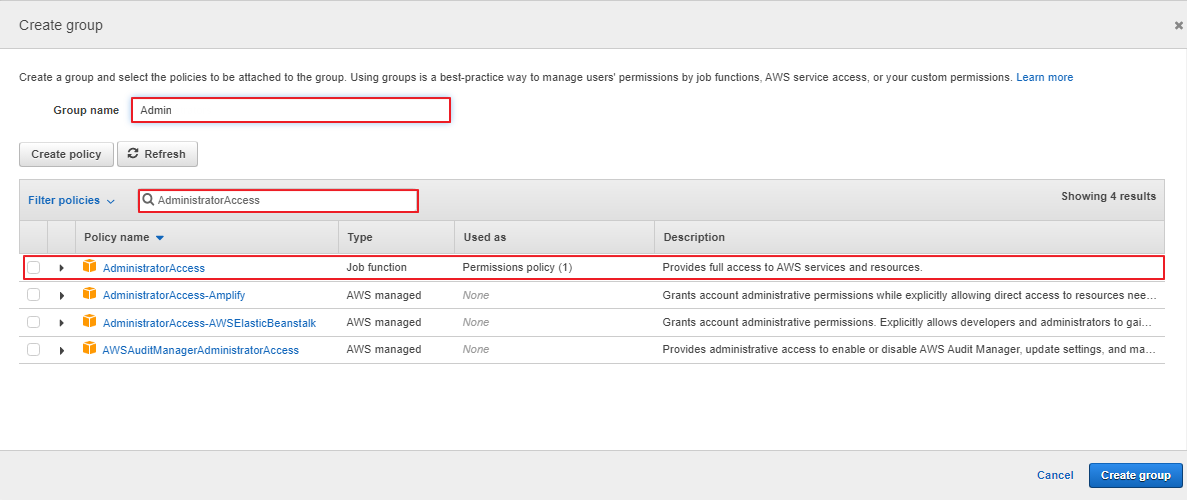Click the policy search field with AdministratorAccess
1187x500 pixels.
279,201
